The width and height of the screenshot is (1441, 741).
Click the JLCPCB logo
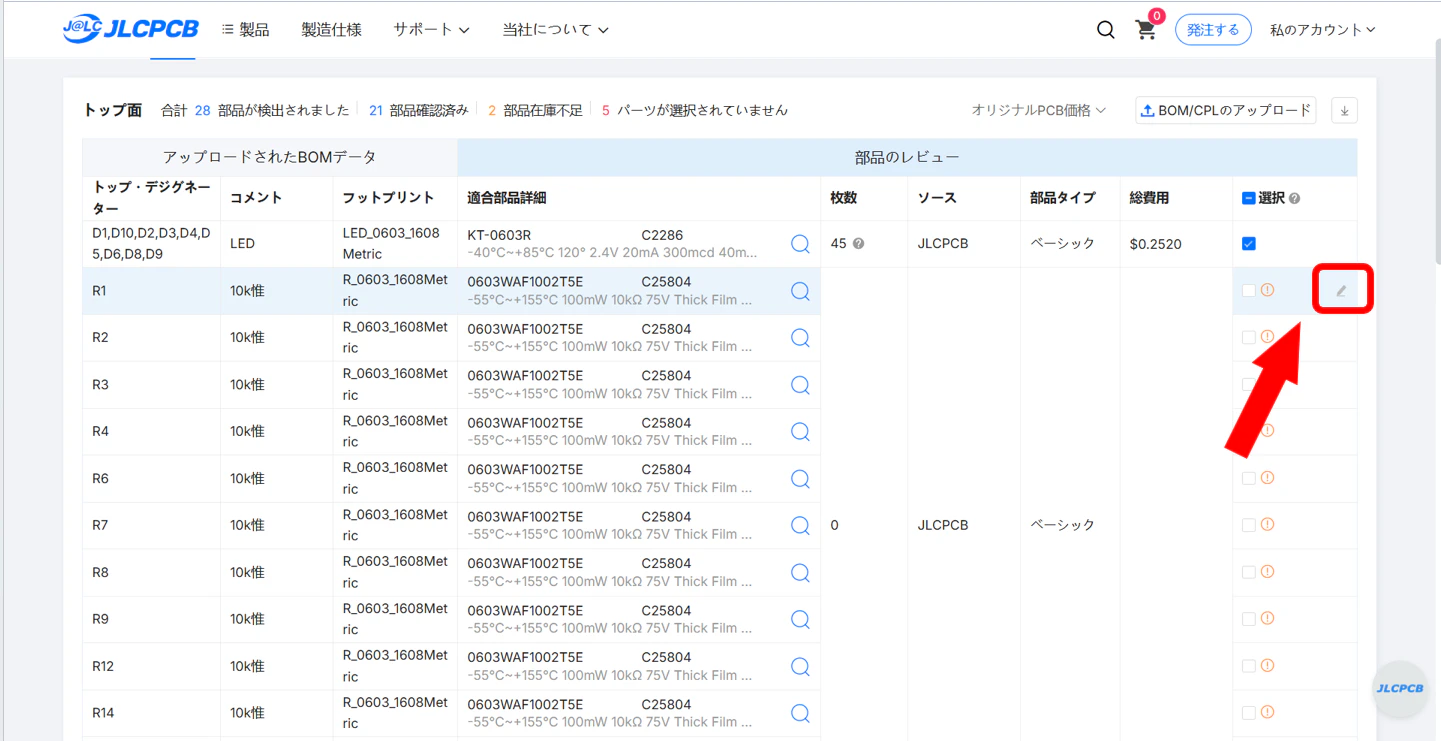coord(130,29)
